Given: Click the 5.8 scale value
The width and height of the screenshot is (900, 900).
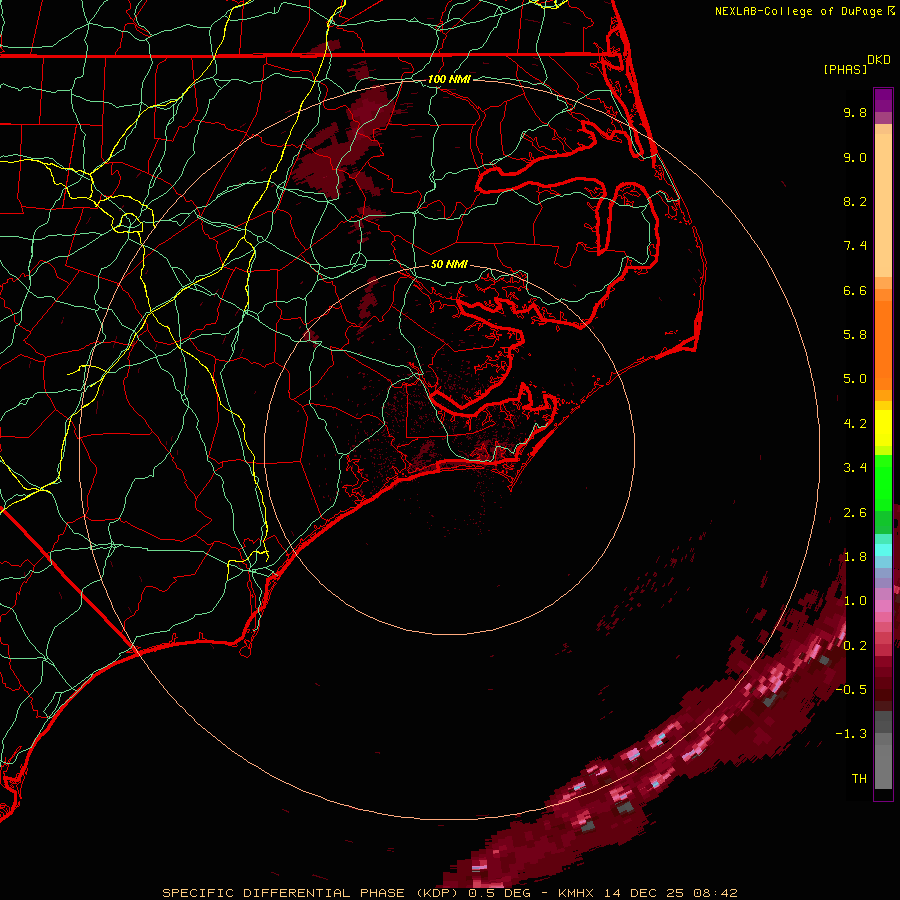Looking at the screenshot, I should coord(855,335).
